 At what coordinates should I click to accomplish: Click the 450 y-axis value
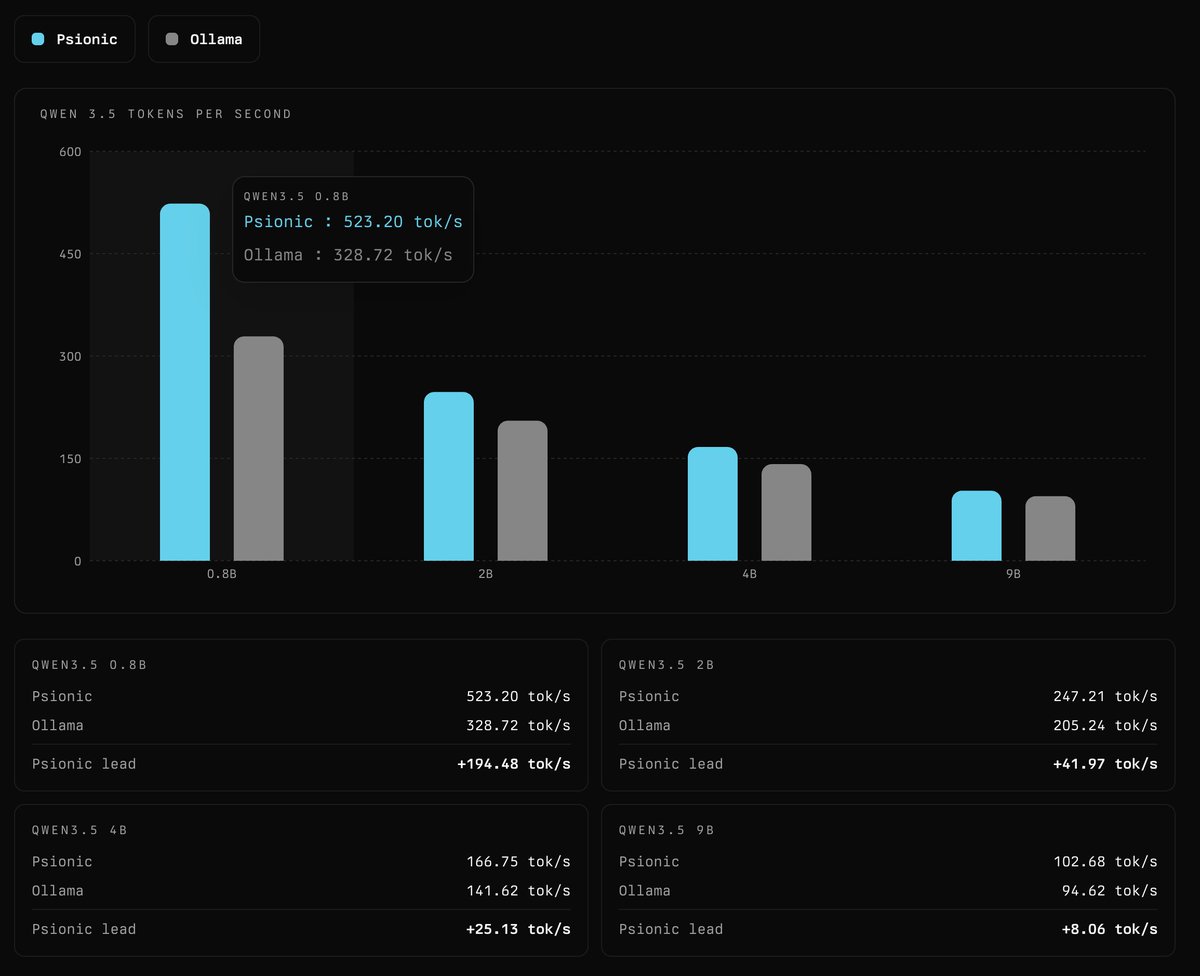[70, 254]
